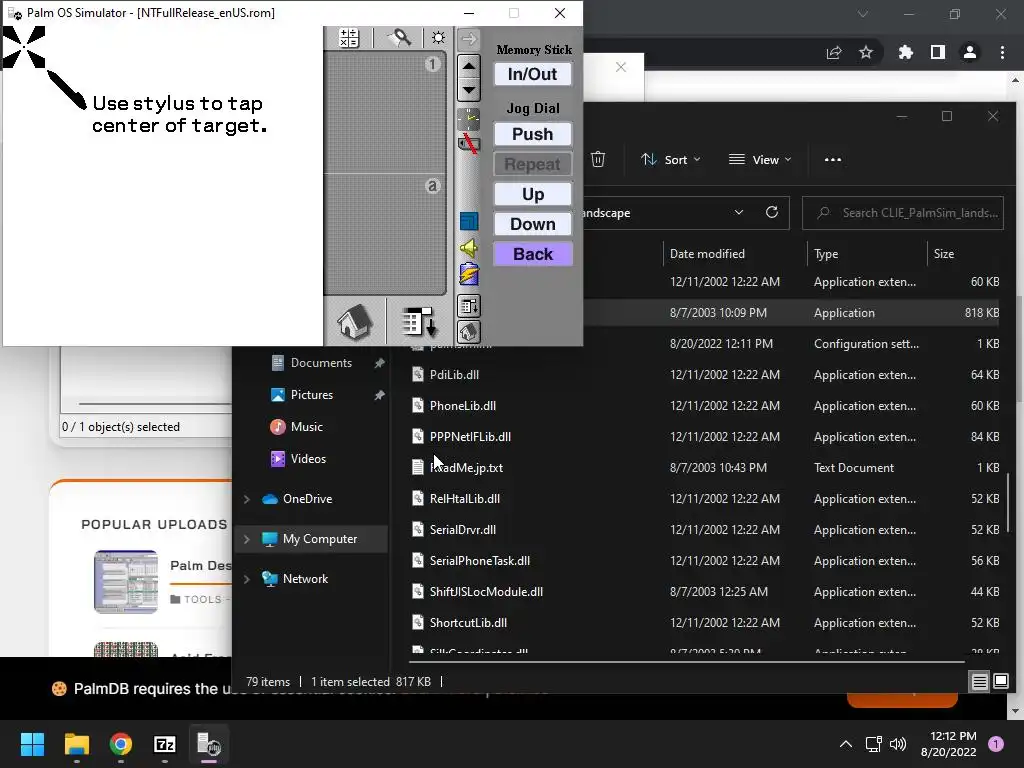This screenshot has width=1024, height=768.
Task: Click the Jog Dial Push button
Action: [533, 134]
